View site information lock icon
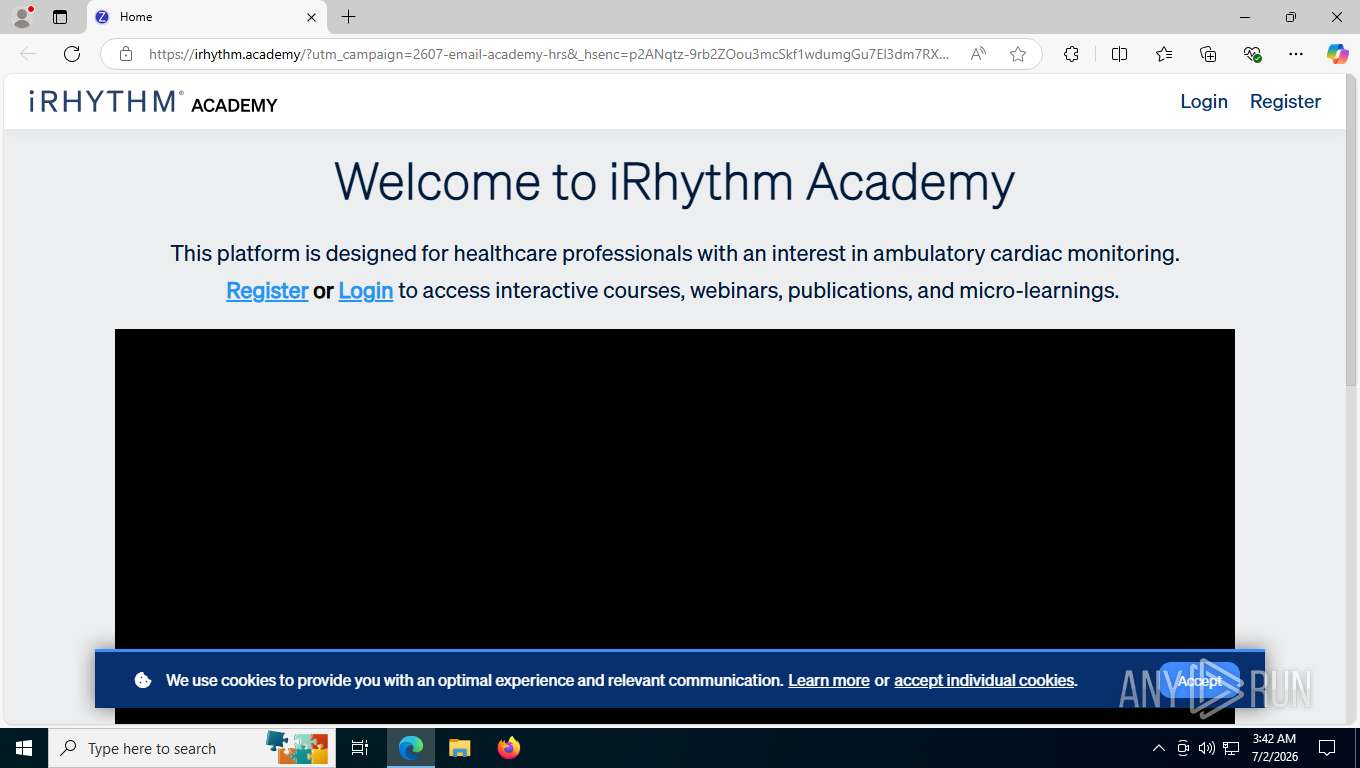 point(125,54)
